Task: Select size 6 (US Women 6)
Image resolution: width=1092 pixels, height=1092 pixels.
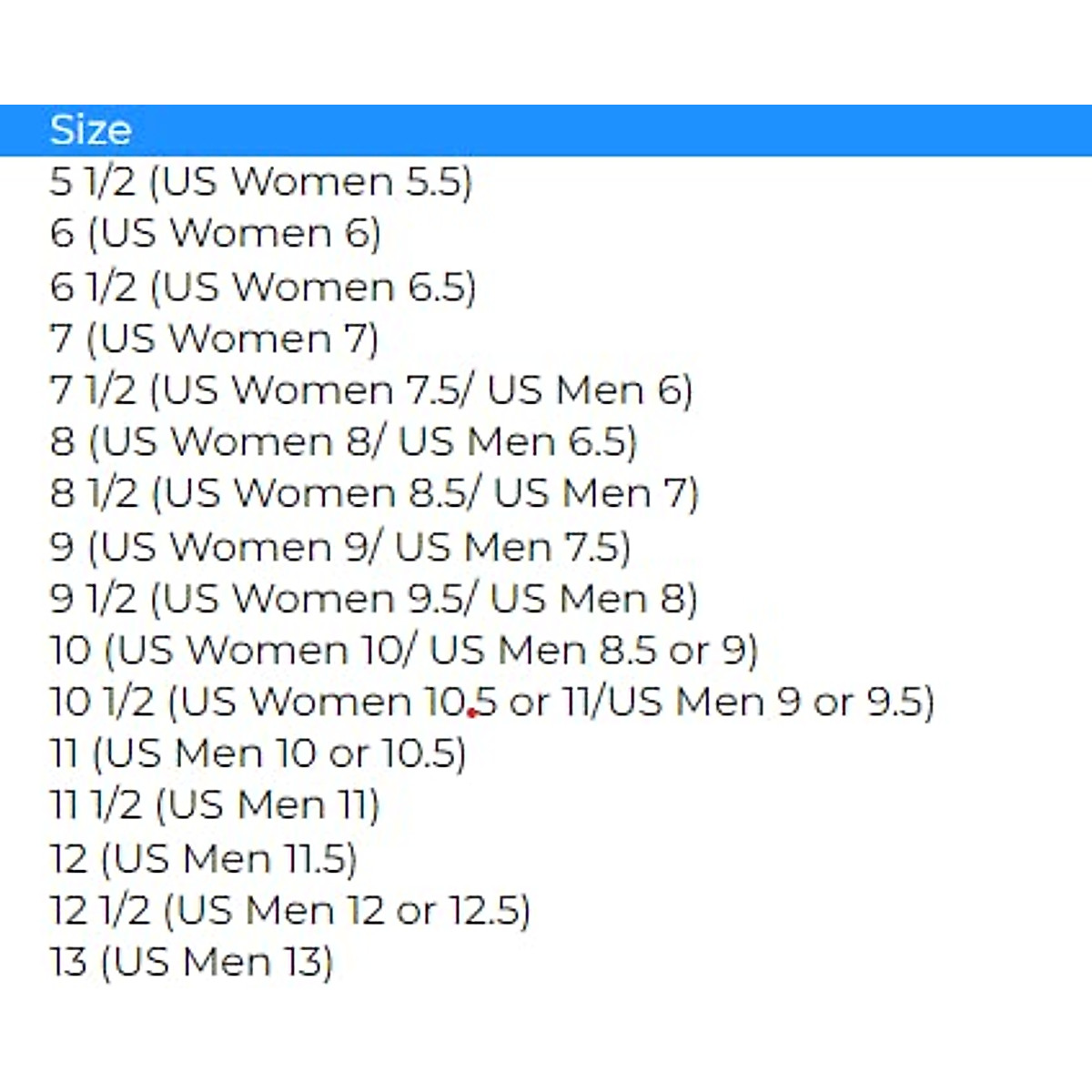Action: pyautogui.click(x=216, y=234)
